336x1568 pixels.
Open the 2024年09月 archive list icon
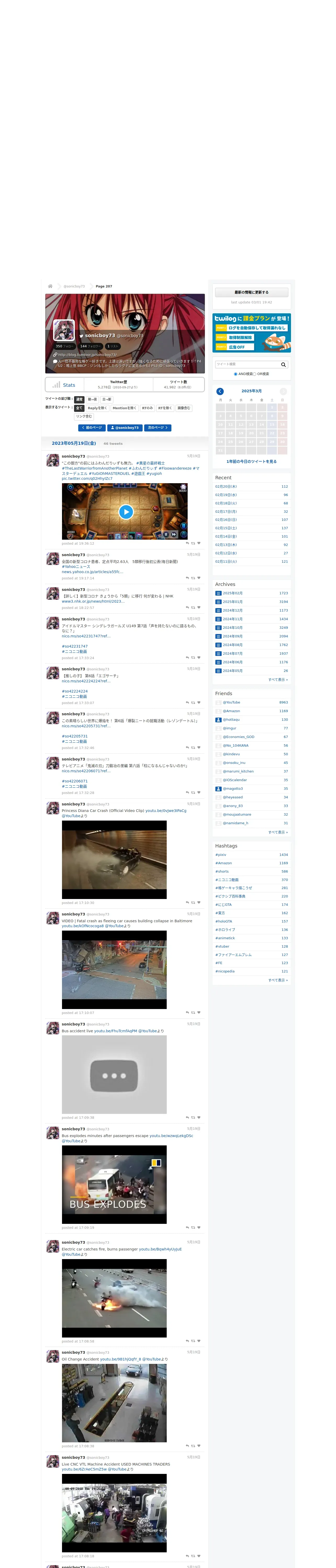click(x=218, y=636)
